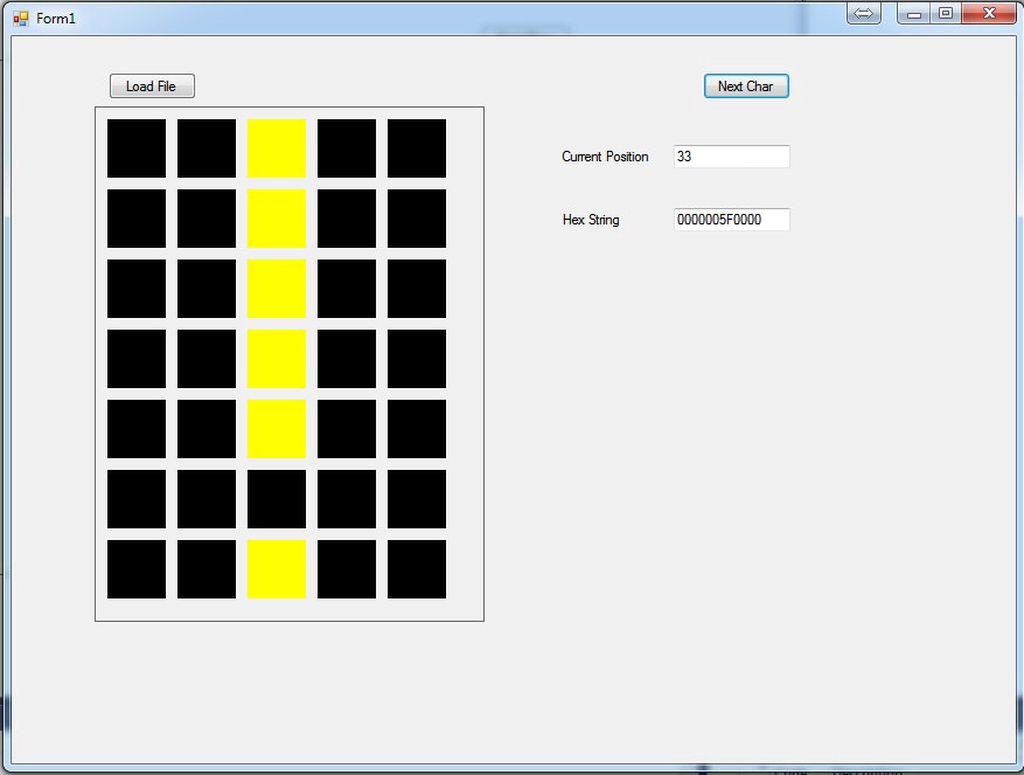
Task: Click the top-left black grid cell
Action: click(136, 148)
